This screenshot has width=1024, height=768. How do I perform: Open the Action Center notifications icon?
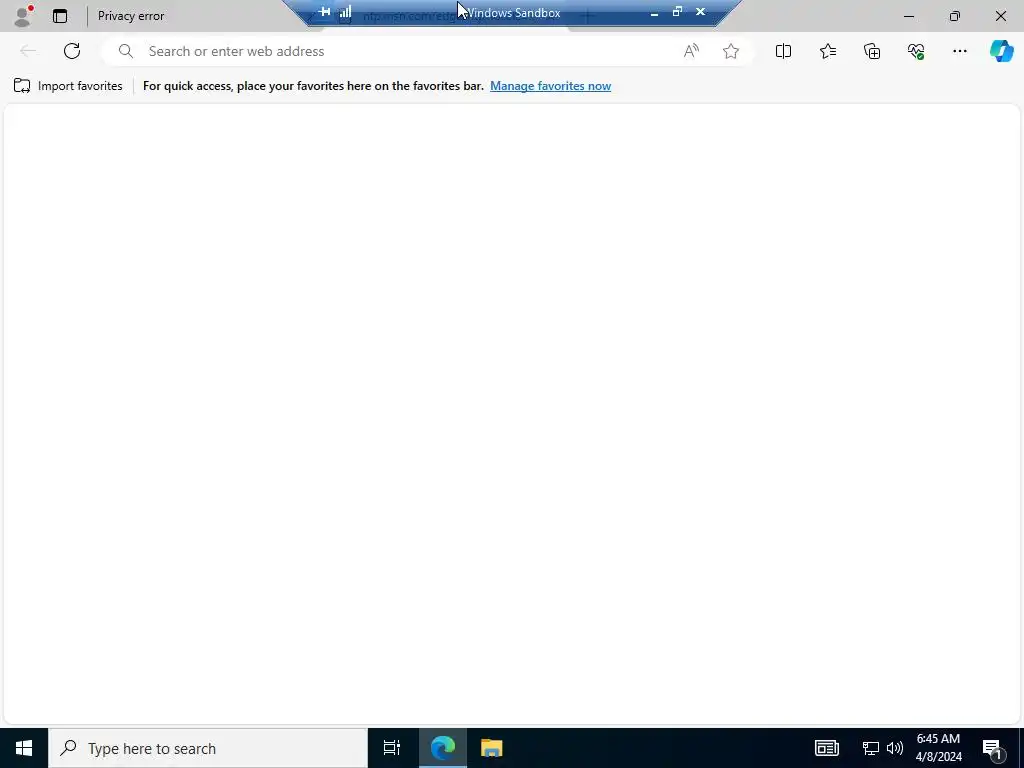(x=993, y=748)
